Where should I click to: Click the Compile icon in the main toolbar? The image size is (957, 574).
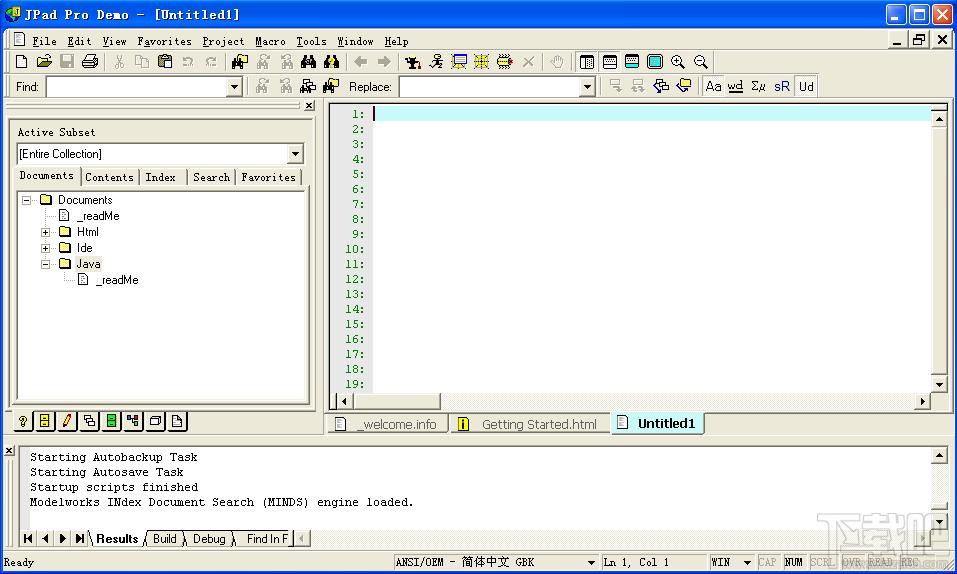(x=413, y=62)
